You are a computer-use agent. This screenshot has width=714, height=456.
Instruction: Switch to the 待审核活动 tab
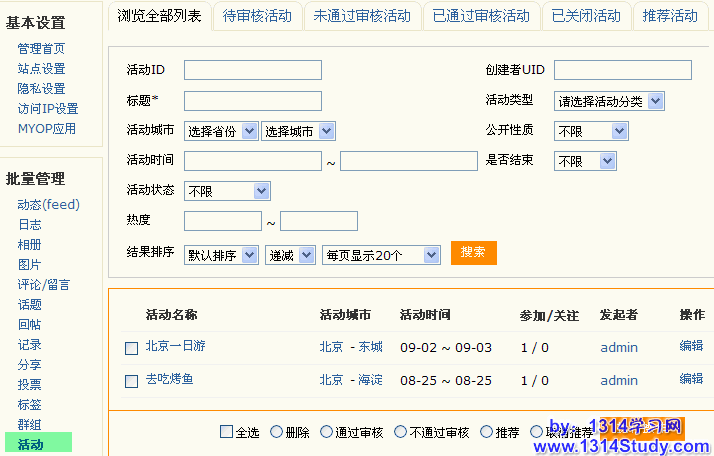point(258,16)
